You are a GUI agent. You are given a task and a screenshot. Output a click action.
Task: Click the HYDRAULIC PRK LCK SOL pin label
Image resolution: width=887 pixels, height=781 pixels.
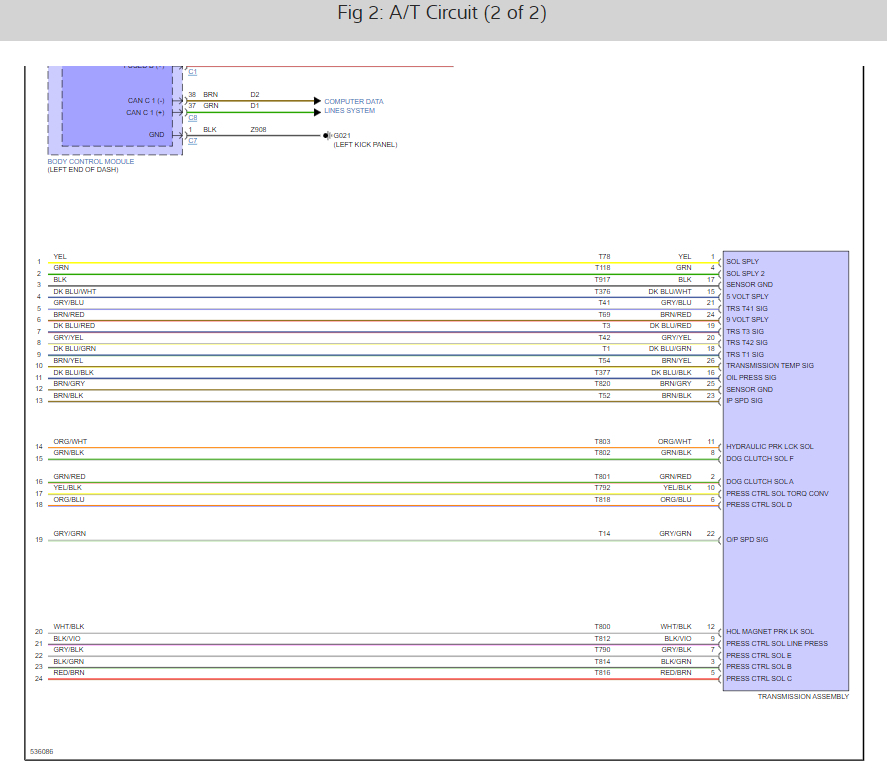(770, 447)
